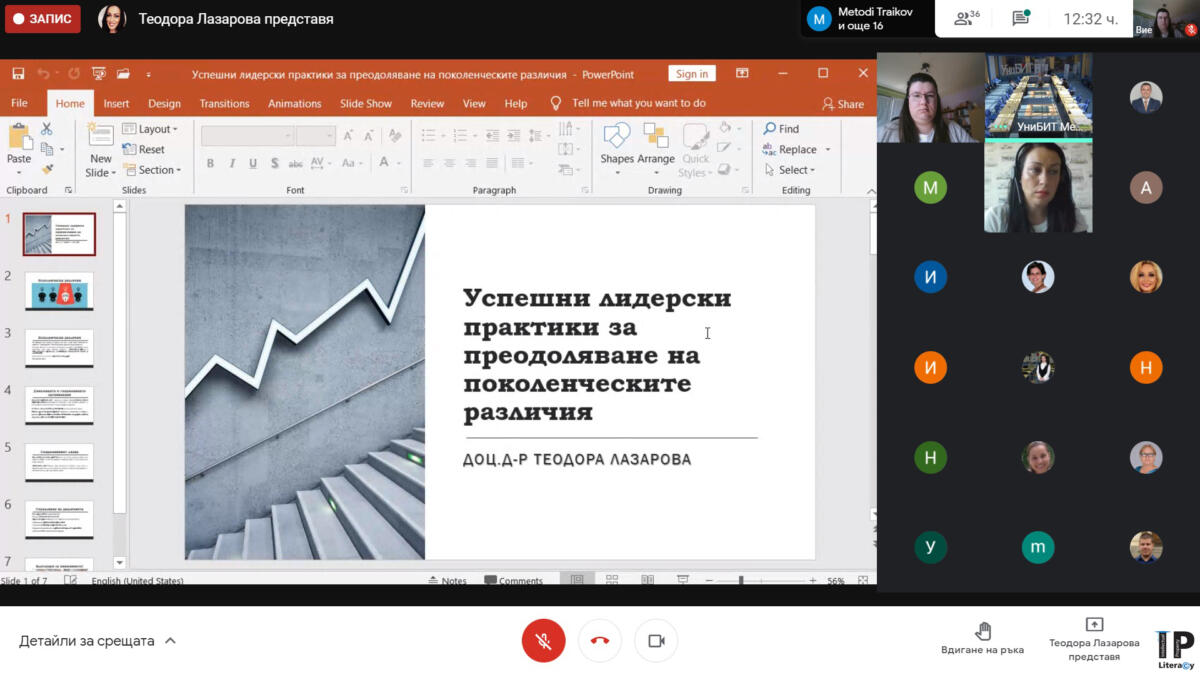Image resolution: width=1200 pixels, height=675 pixels.
Task: Open the Replace dropdown arrow
Action: 828,150
